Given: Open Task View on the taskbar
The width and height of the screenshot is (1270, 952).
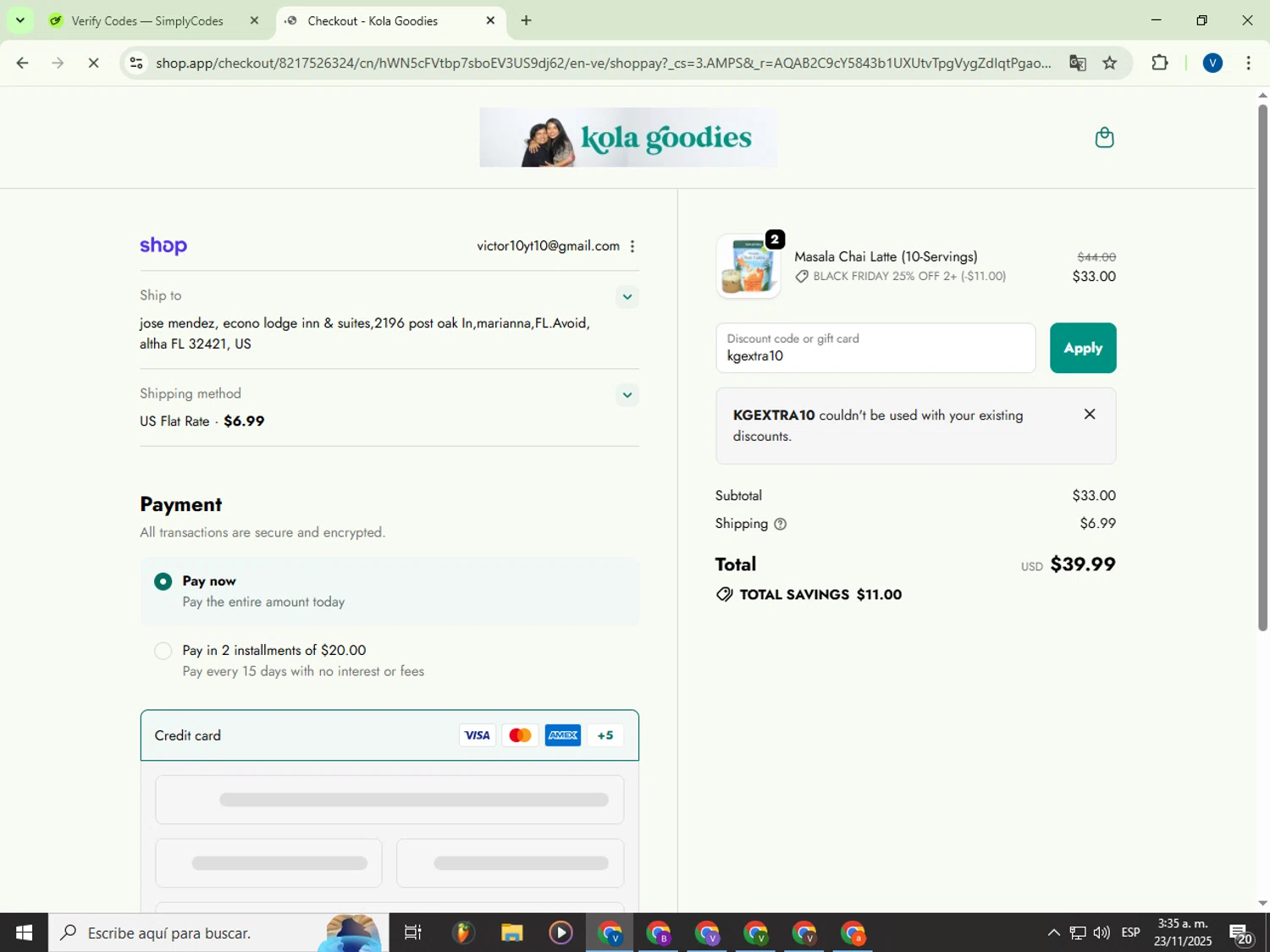Looking at the screenshot, I should [x=412, y=933].
